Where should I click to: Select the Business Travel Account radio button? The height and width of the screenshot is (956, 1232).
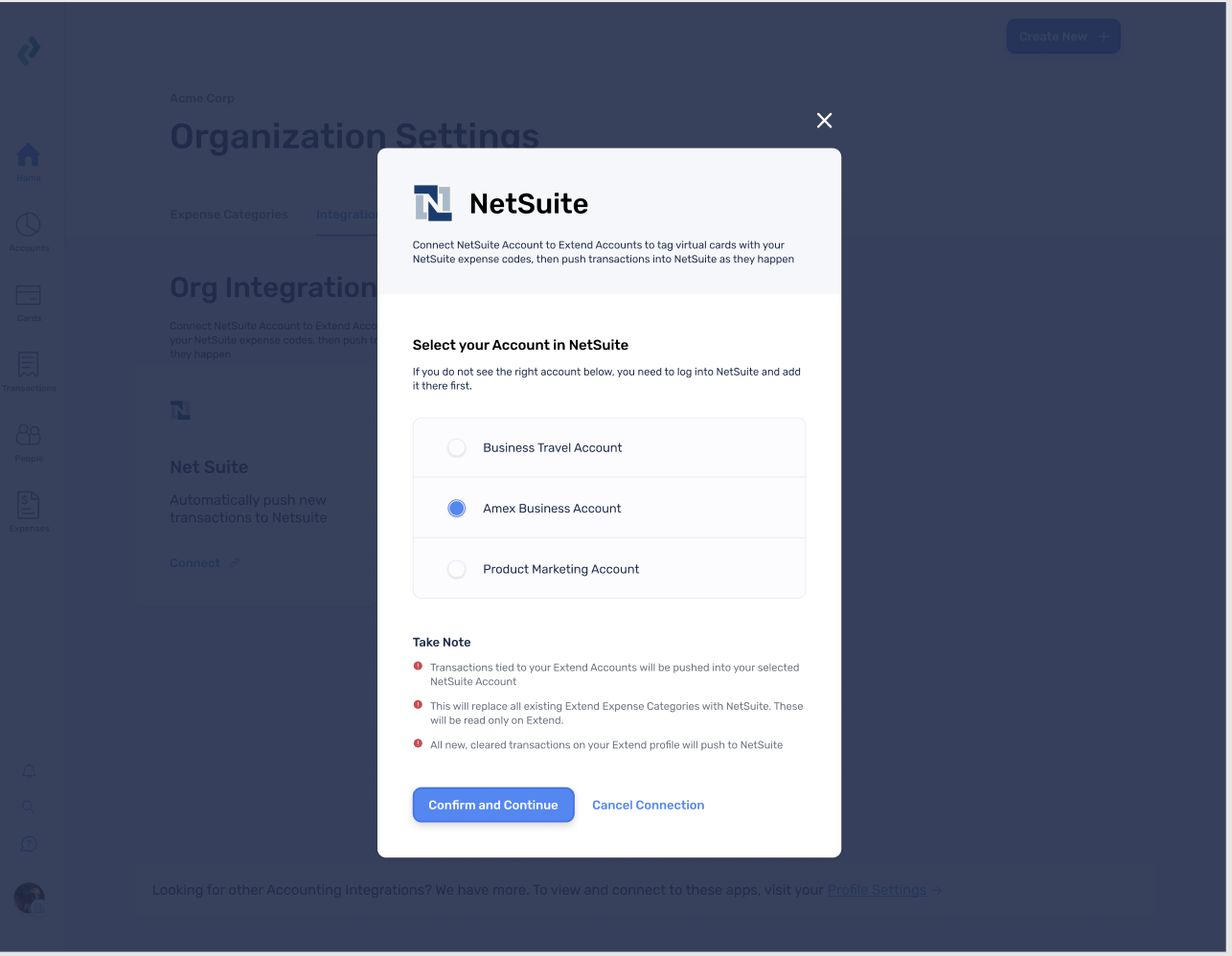pyautogui.click(x=457, y=448)
